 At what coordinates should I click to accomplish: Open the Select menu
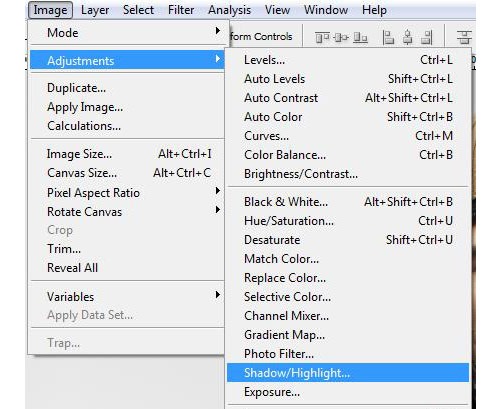(x=138, y=10)
